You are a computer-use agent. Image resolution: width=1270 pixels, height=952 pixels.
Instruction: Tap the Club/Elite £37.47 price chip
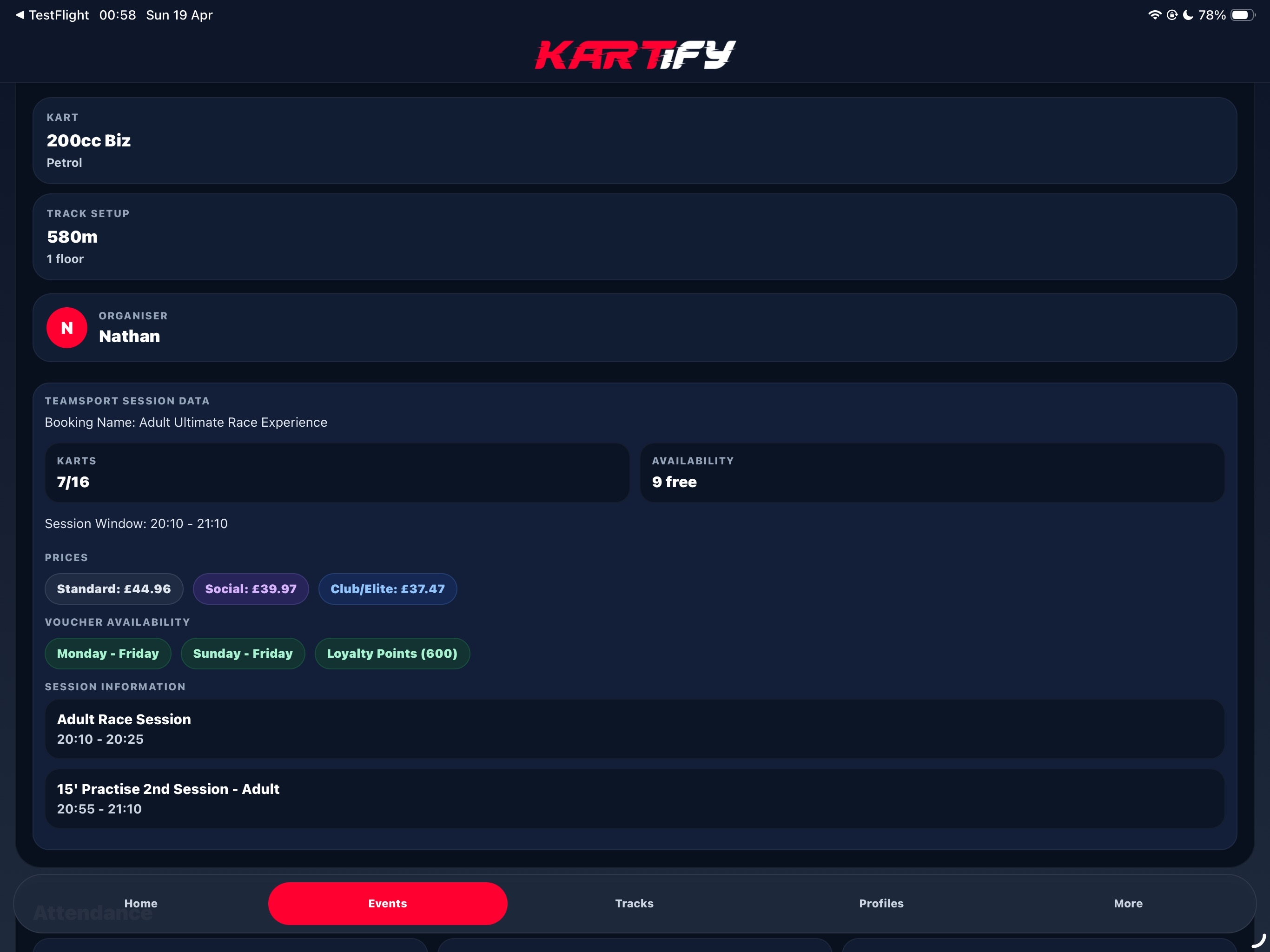point(388,588)
